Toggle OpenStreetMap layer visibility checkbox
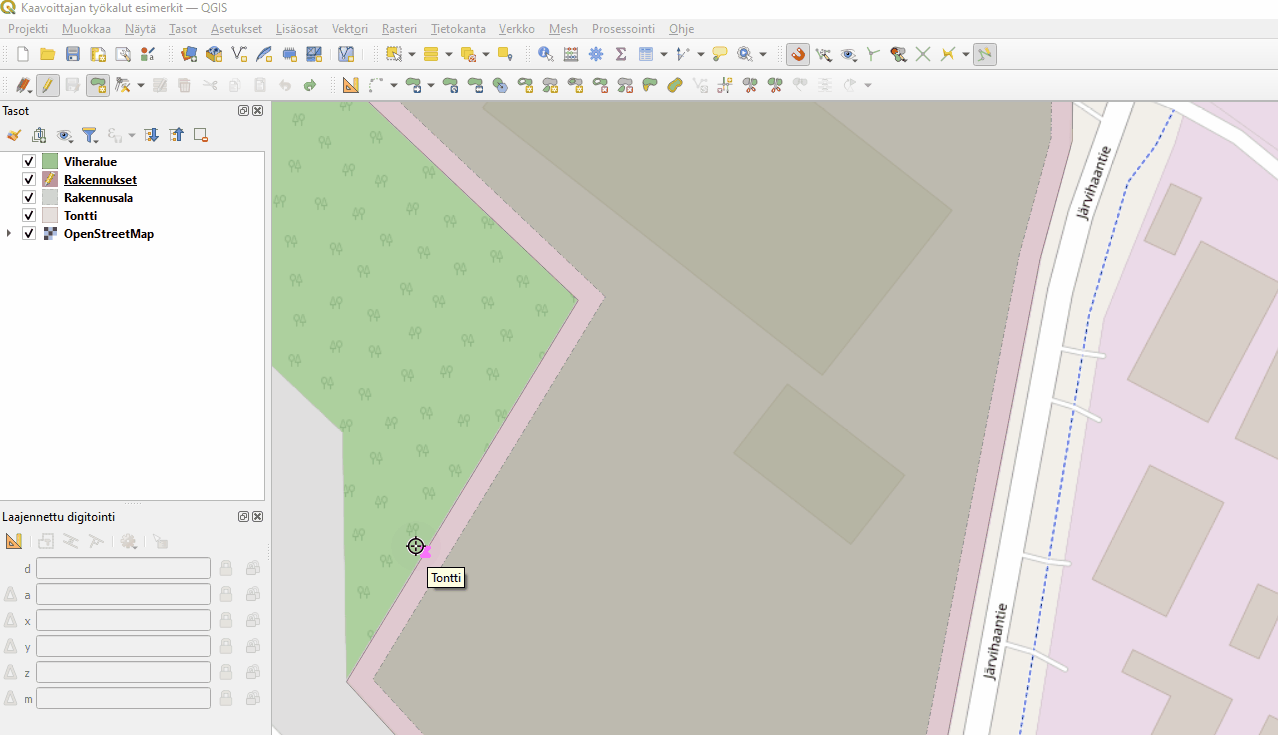This screenshot has width=1278, height=735. (29, 234)
